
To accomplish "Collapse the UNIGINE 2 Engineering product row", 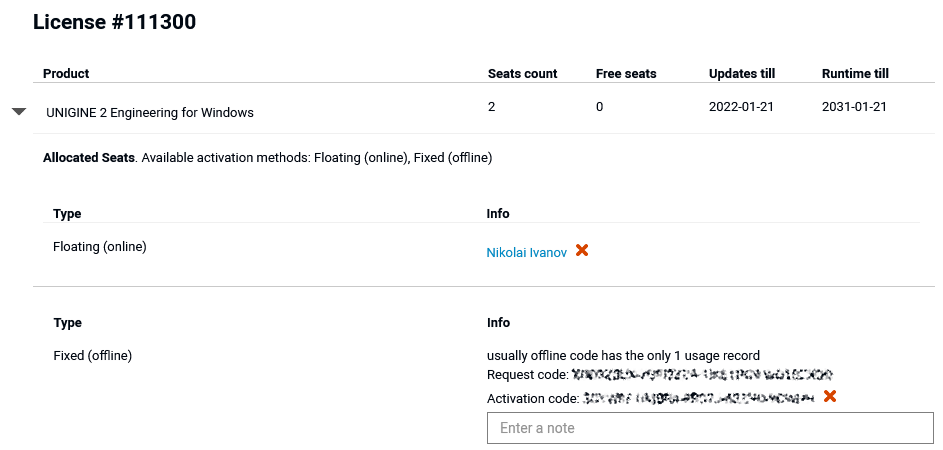I will pos(19,112).
